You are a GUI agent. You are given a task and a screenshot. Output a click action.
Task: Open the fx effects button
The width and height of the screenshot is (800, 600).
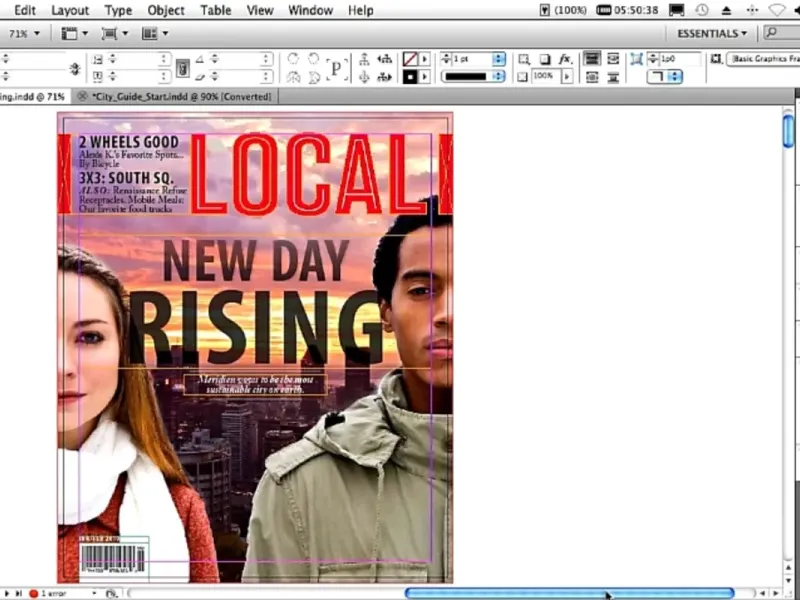[565, 59]
